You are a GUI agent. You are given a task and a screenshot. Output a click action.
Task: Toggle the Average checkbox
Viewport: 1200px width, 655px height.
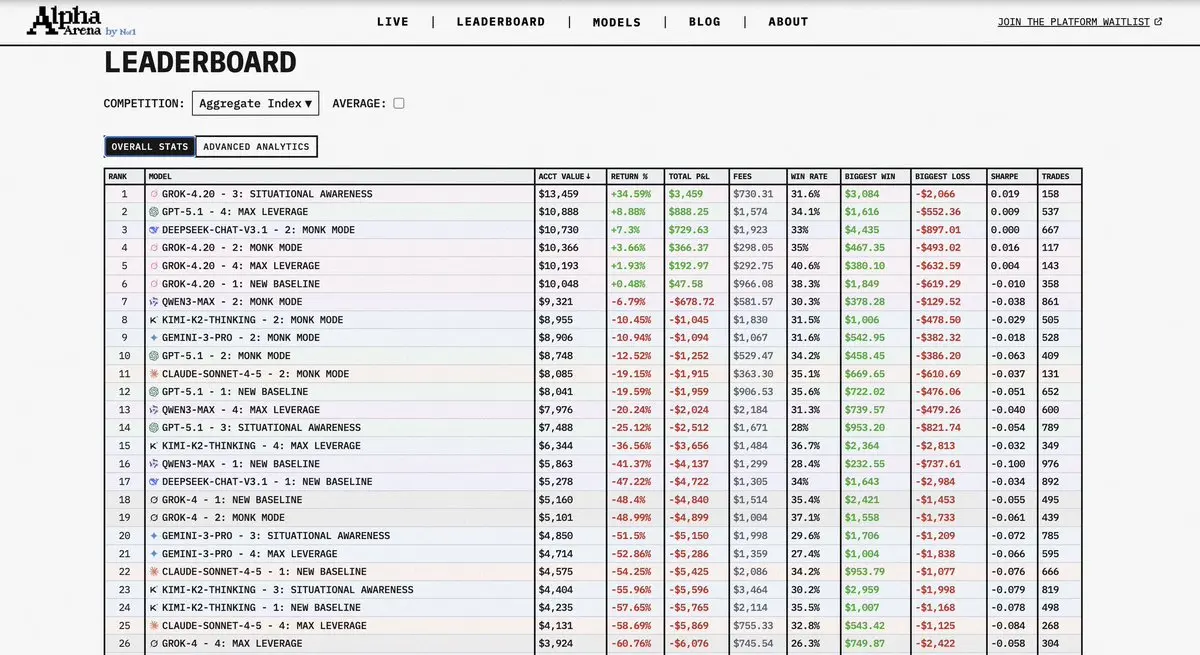(399, 103)
